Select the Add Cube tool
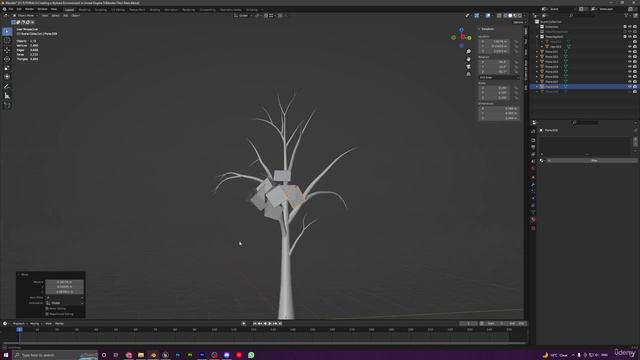Screen dimensions: 640x360 click(x=7, y=105)
